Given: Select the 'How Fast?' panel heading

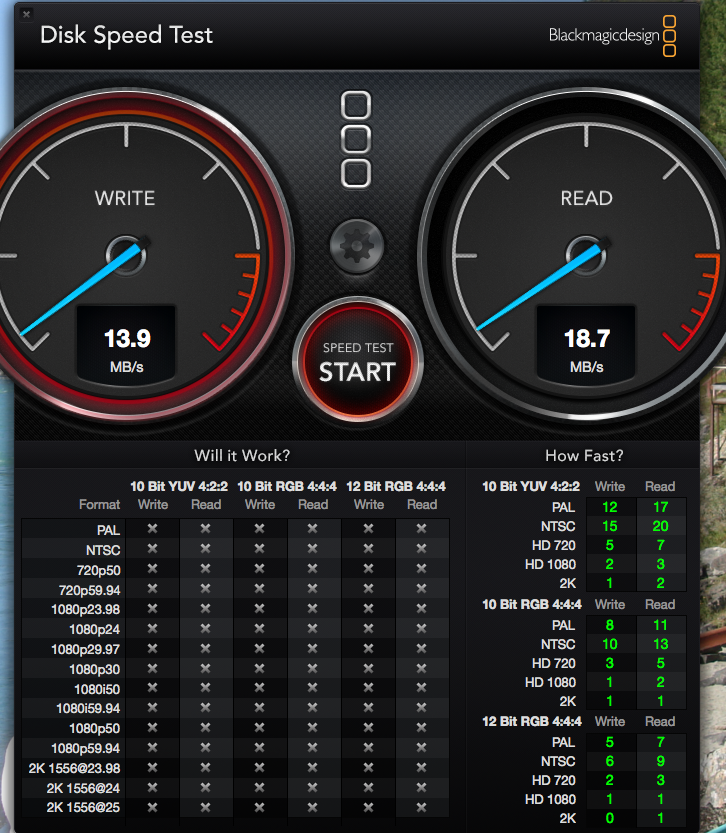Looking at the screenshot, I should pyautogui.click(x=584, y=456).
